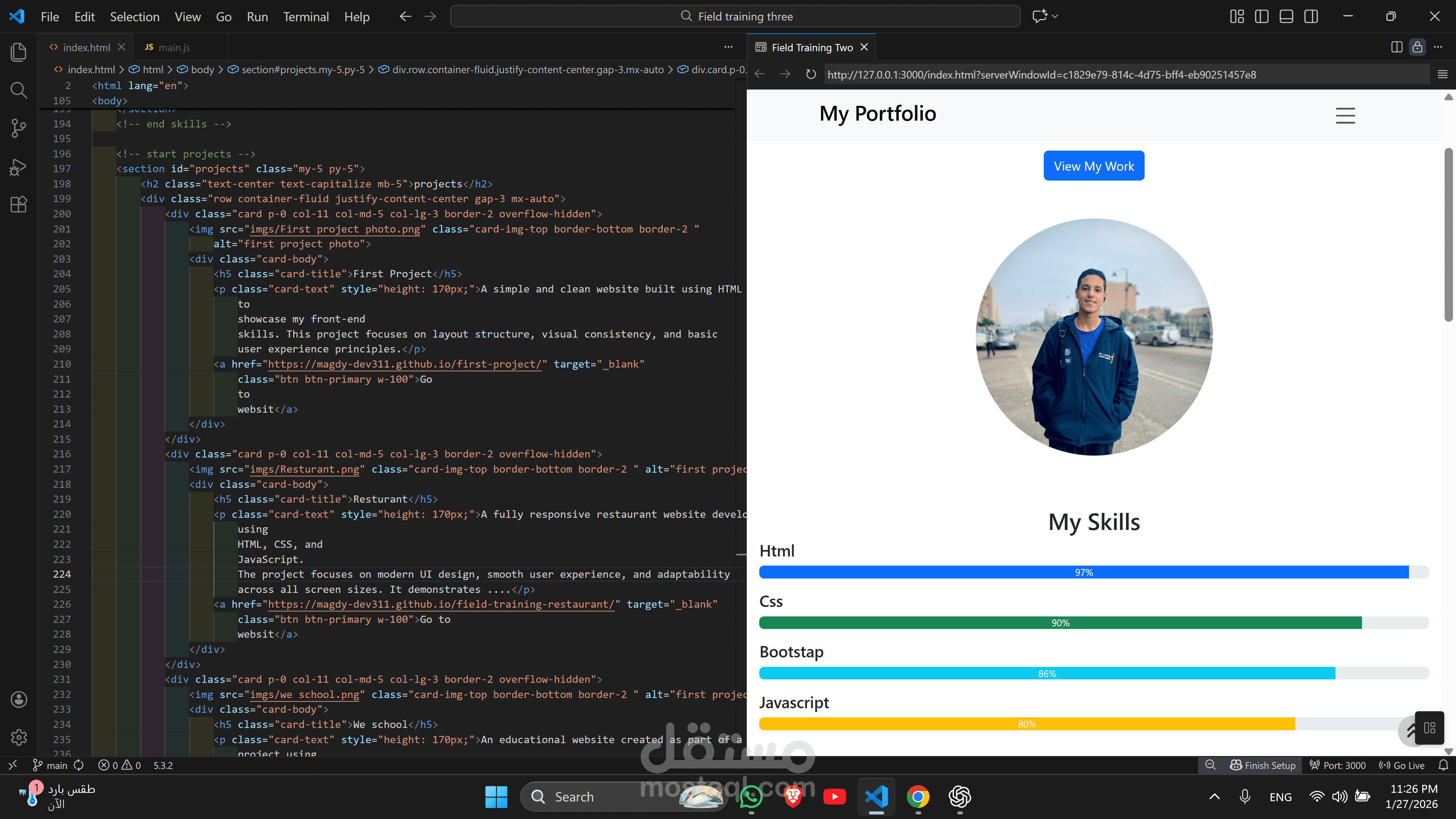Toggle the portfolio navbar hamburger menu
1456x819 pixels.
point(1345,115)
